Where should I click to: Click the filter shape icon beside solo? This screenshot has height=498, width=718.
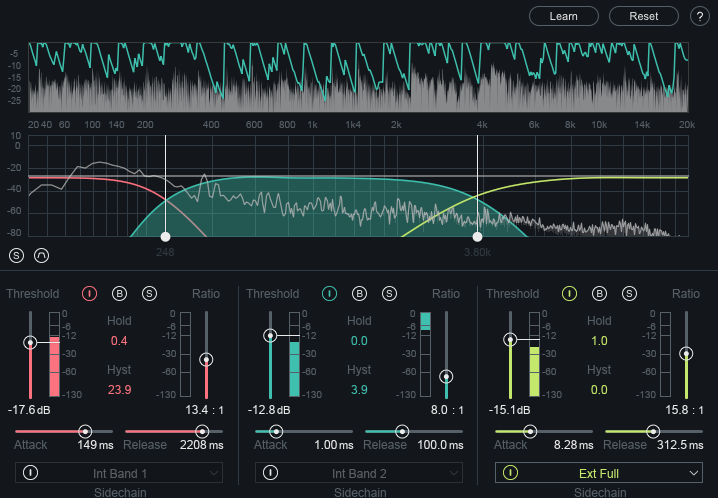coord(42,255)
